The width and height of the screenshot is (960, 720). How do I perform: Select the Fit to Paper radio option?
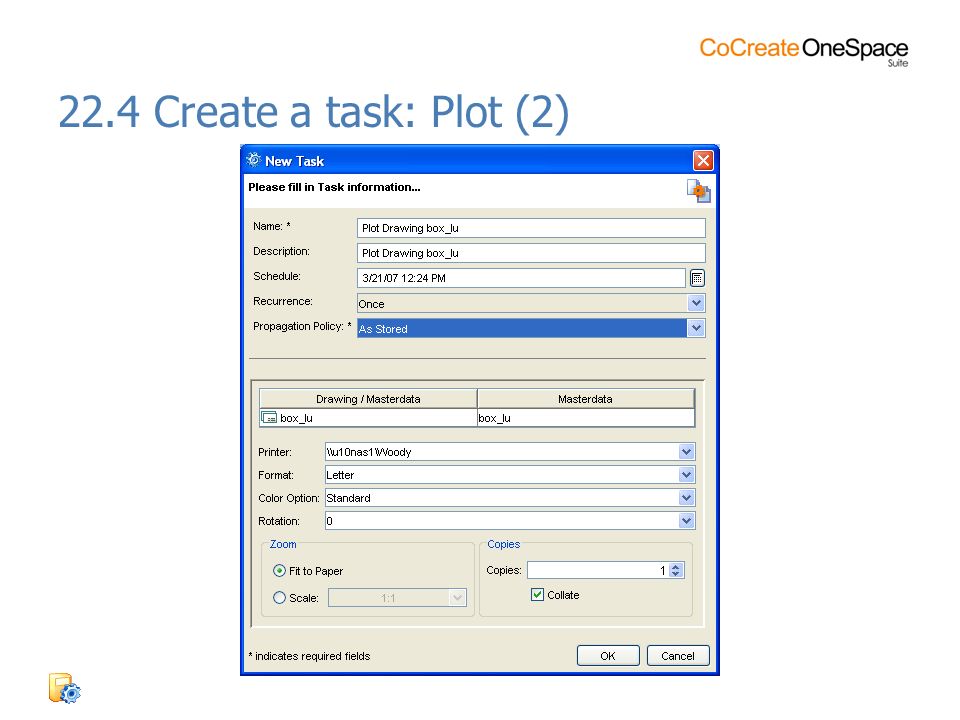click(x=279, y=571)
